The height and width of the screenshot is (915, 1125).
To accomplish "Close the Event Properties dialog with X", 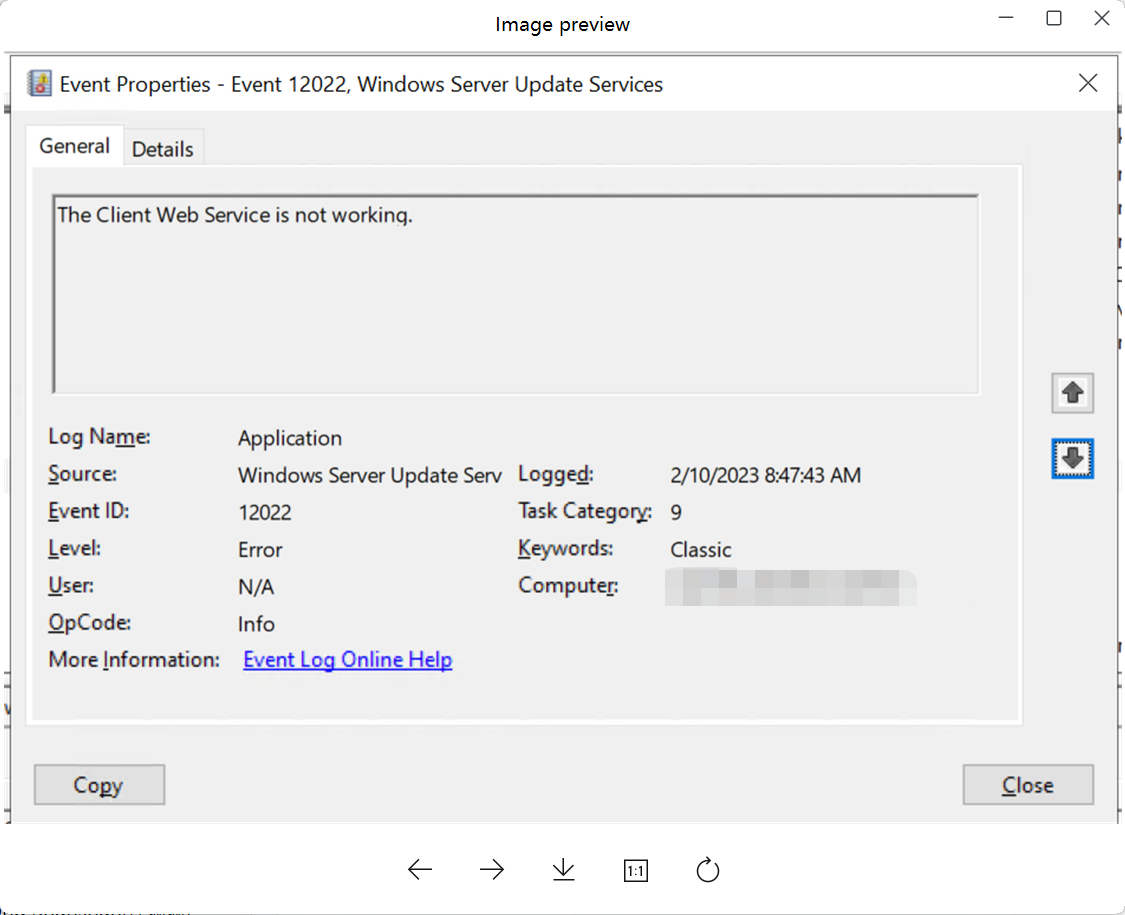I will pyautogui.click(x=1088, y=83).
